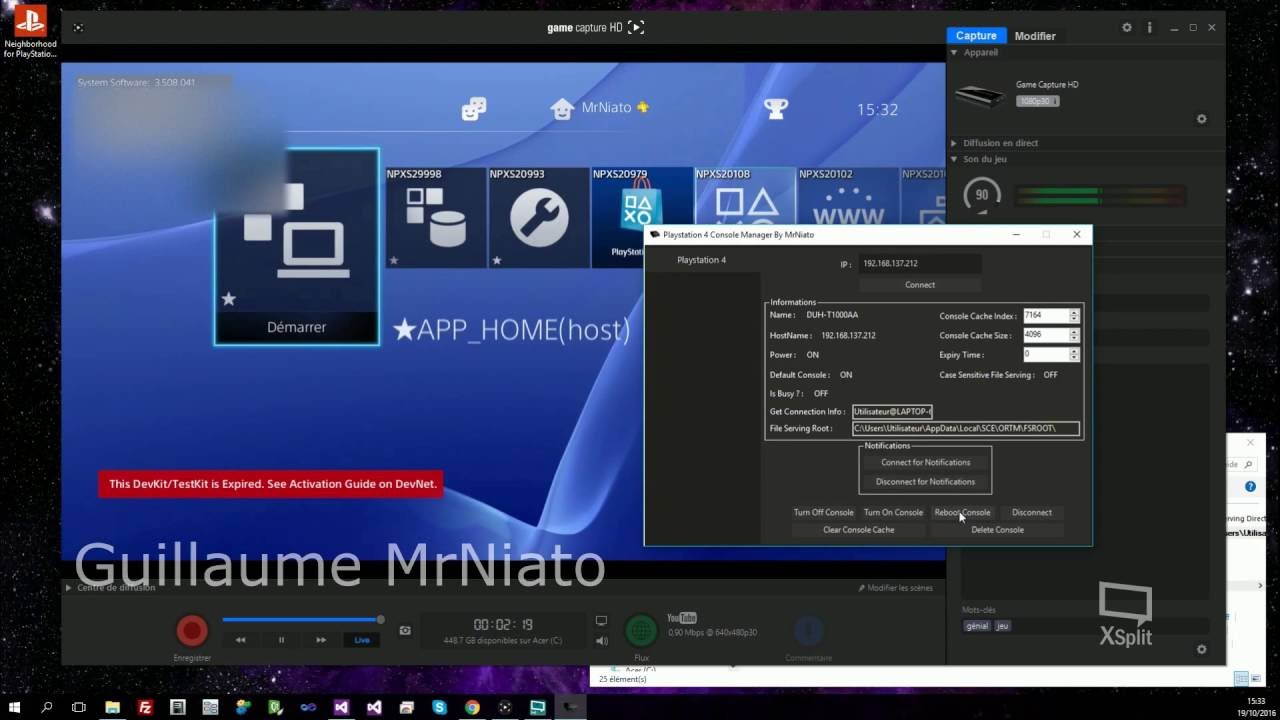Image resolution: width=1280 pixels, height=720 pixels.
Task: Open the Windows Start menu
Action: (14, 707)
